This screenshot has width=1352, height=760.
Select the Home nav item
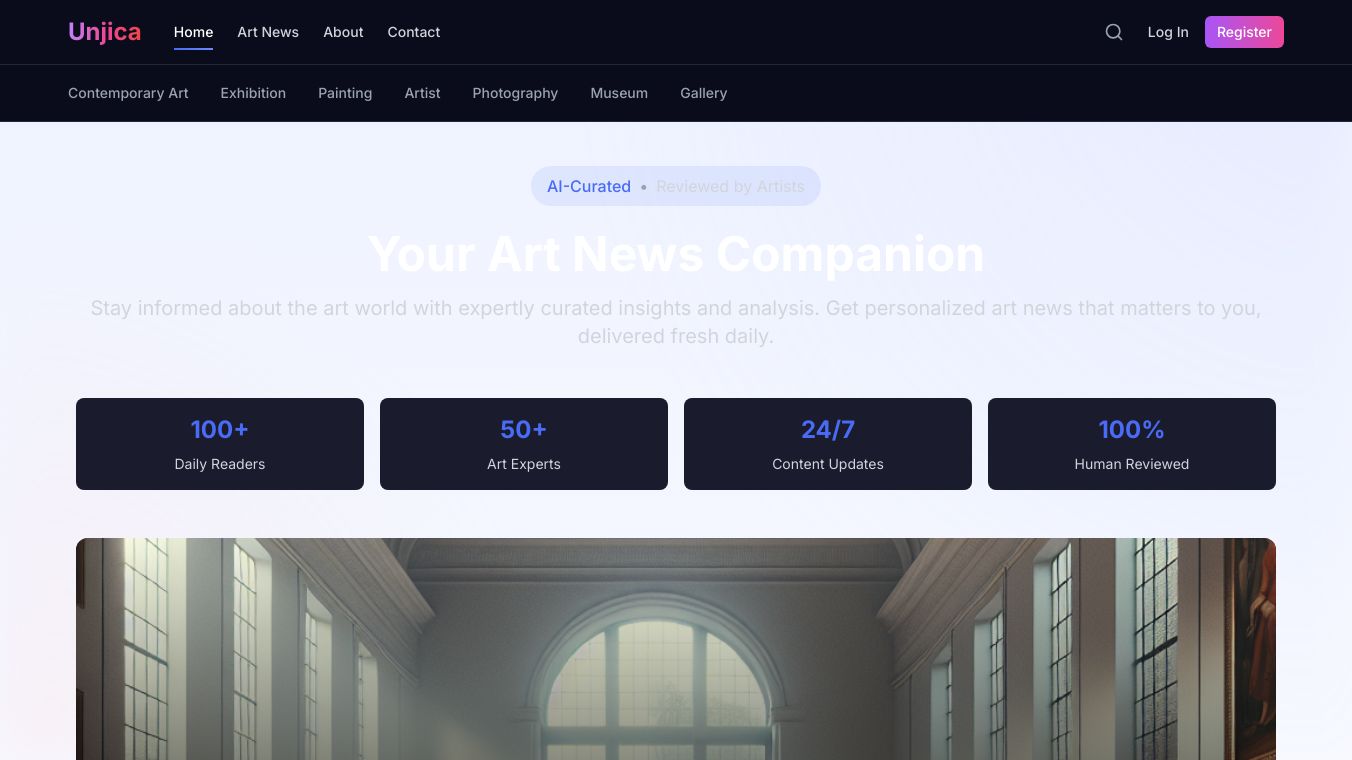point(193,32)
